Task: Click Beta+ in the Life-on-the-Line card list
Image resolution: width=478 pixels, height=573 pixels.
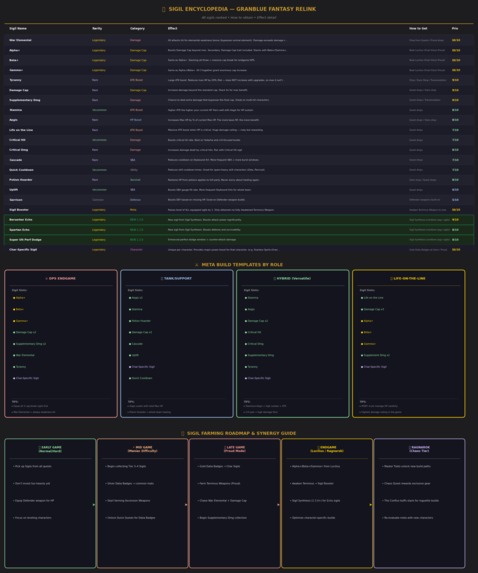Action: [367, 332]
